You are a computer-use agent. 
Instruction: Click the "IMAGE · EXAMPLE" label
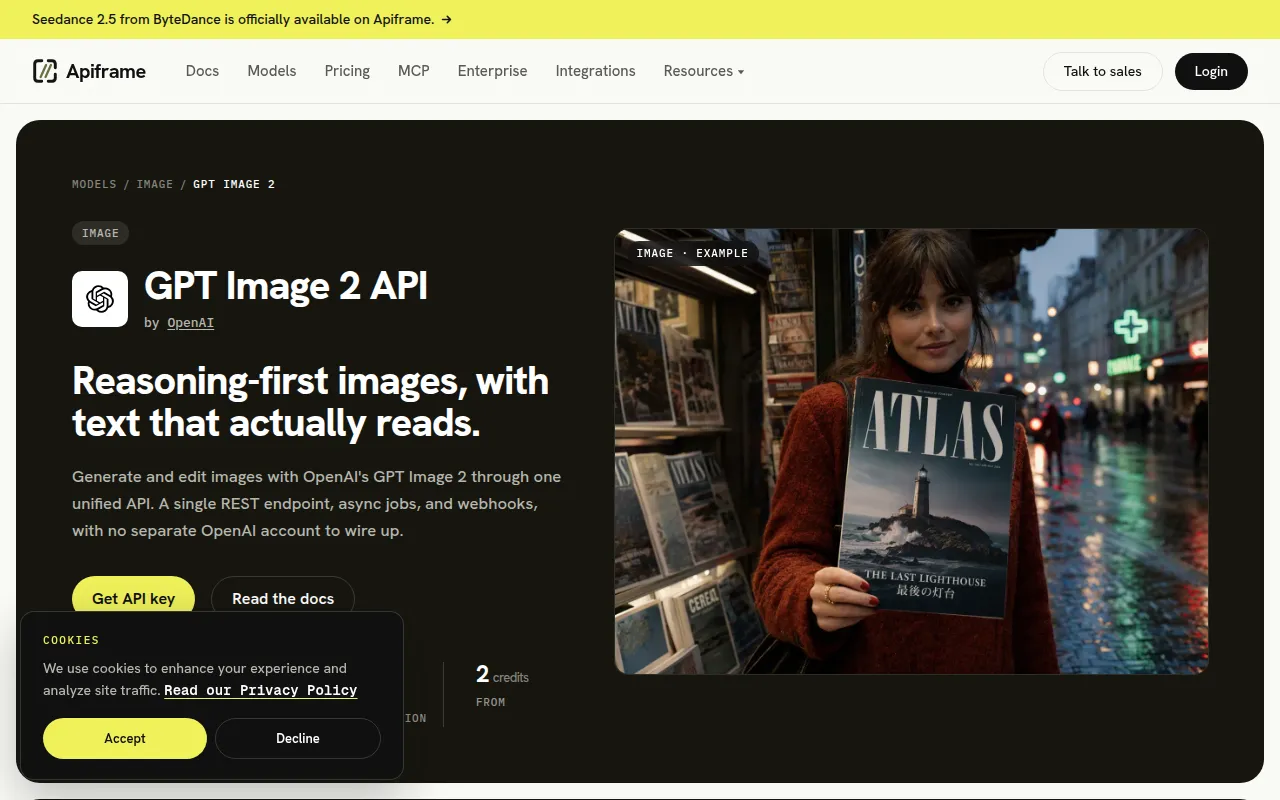692,253
